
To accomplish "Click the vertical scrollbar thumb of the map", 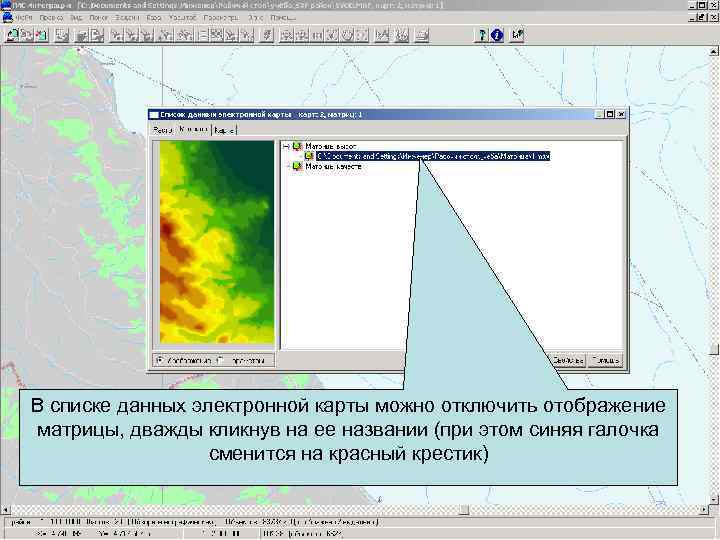I will (714, 349).
